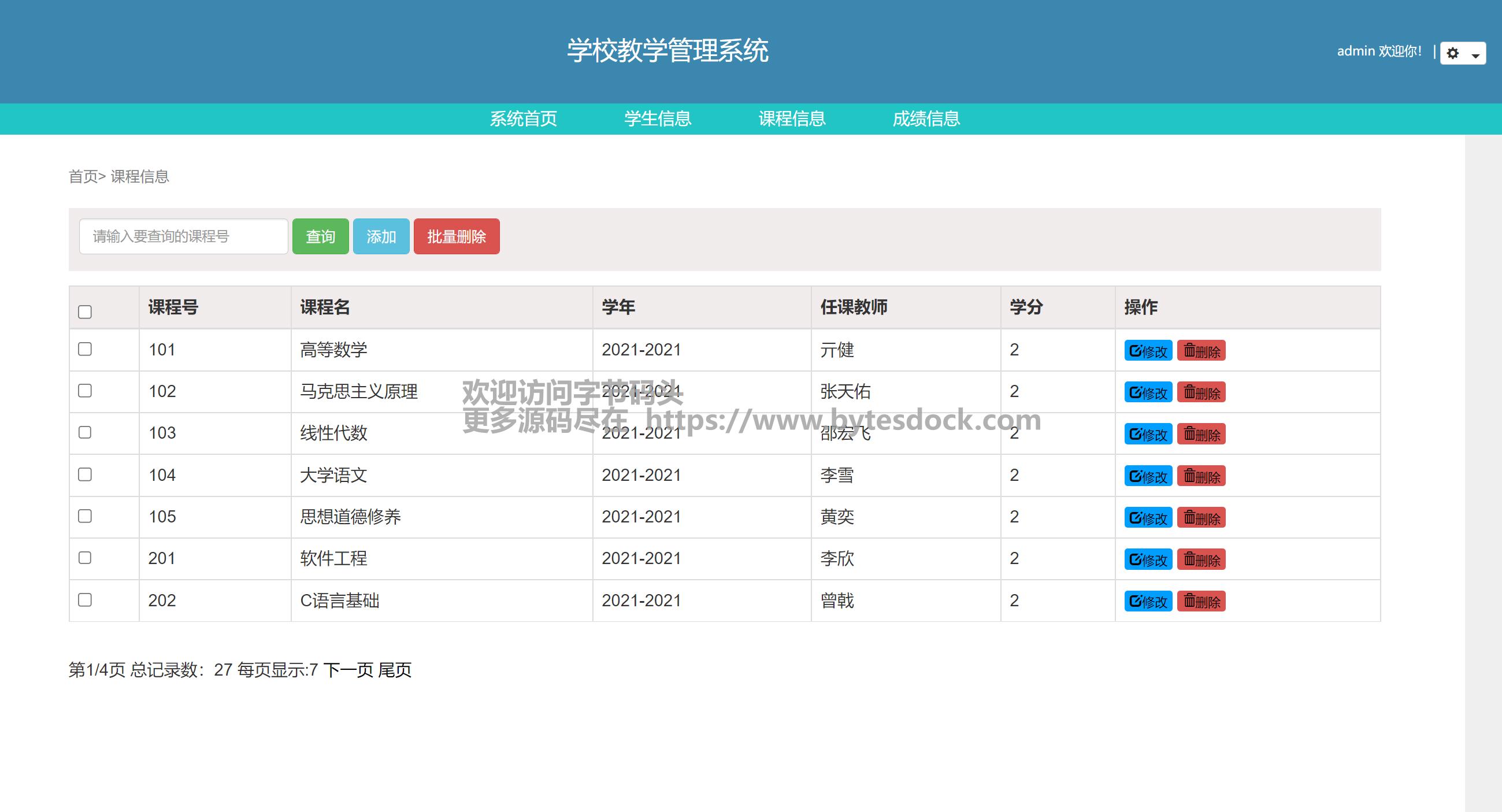
Task: Check the box for course 101
Action: [85, 349]
